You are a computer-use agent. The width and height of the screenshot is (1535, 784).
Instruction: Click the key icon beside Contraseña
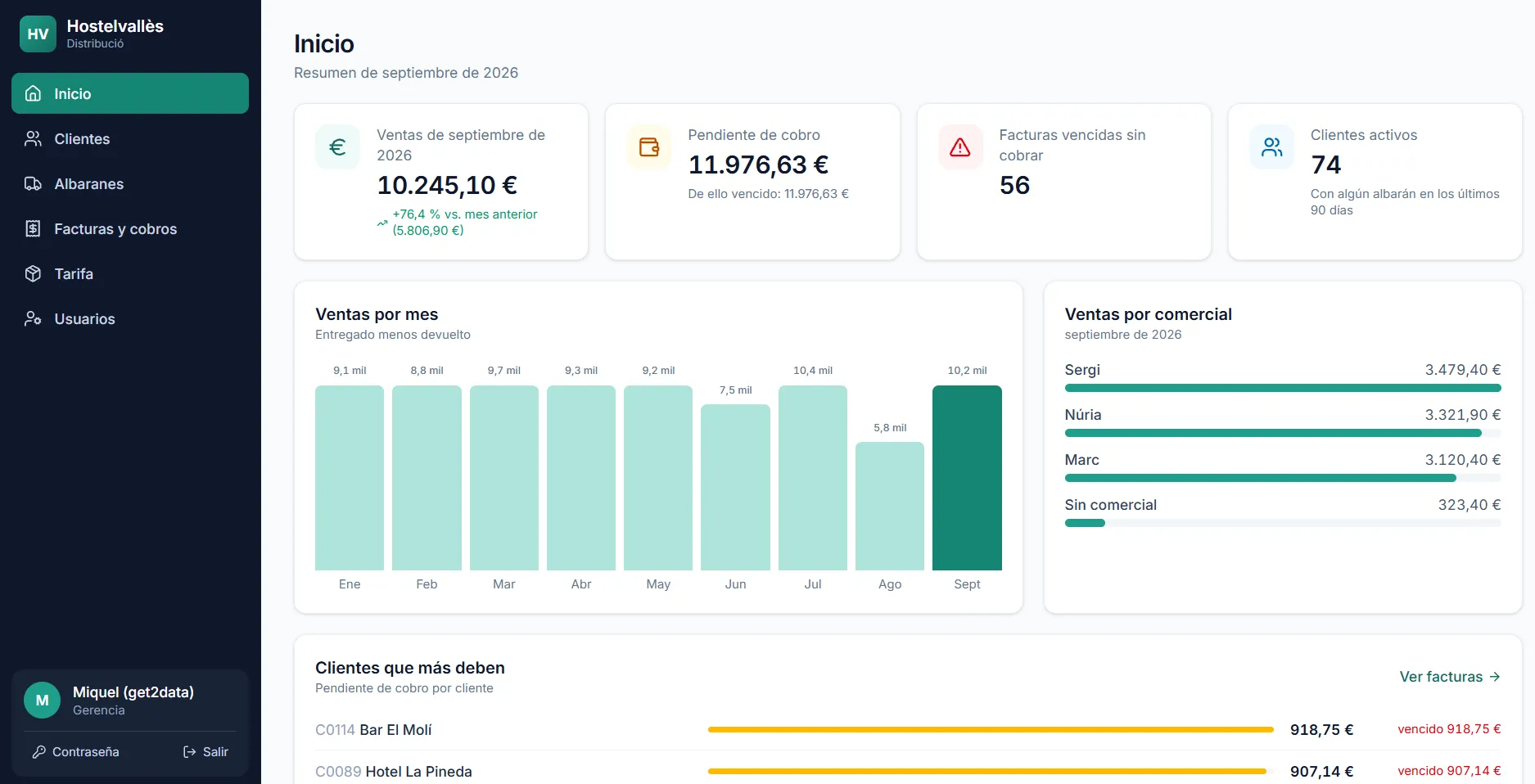(x=38, y=751)
